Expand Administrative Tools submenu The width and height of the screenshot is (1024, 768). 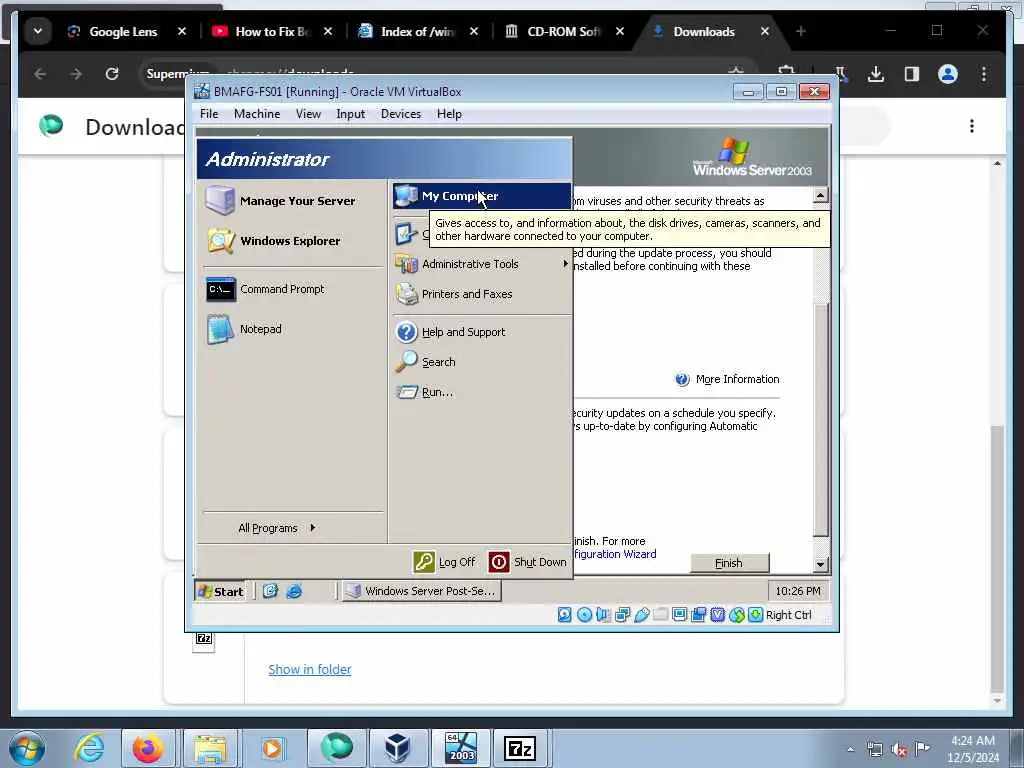pos(482,264)
